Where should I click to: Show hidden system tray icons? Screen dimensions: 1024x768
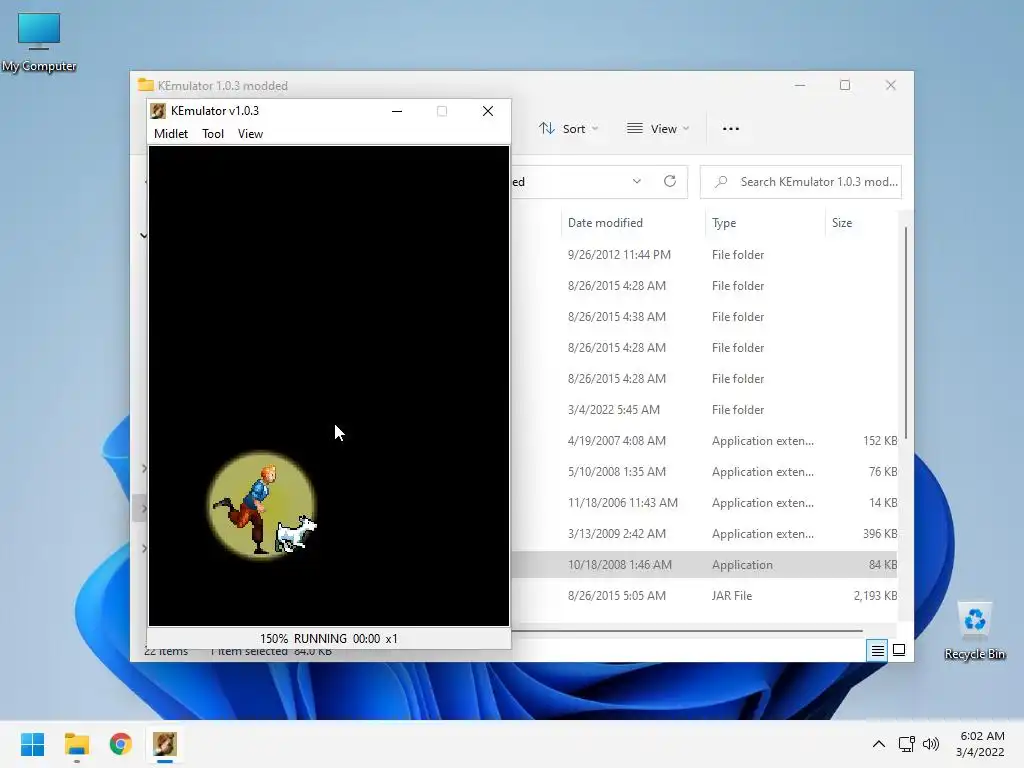(879, 744)
